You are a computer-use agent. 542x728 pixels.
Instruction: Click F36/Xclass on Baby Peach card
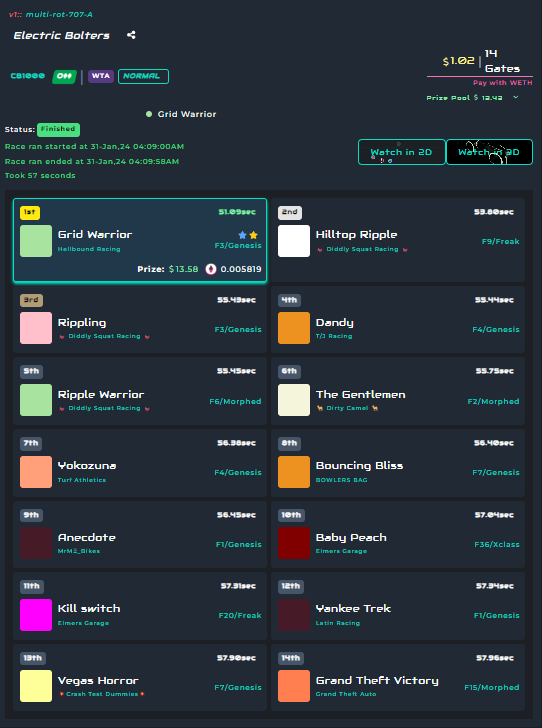click(497, 544)
